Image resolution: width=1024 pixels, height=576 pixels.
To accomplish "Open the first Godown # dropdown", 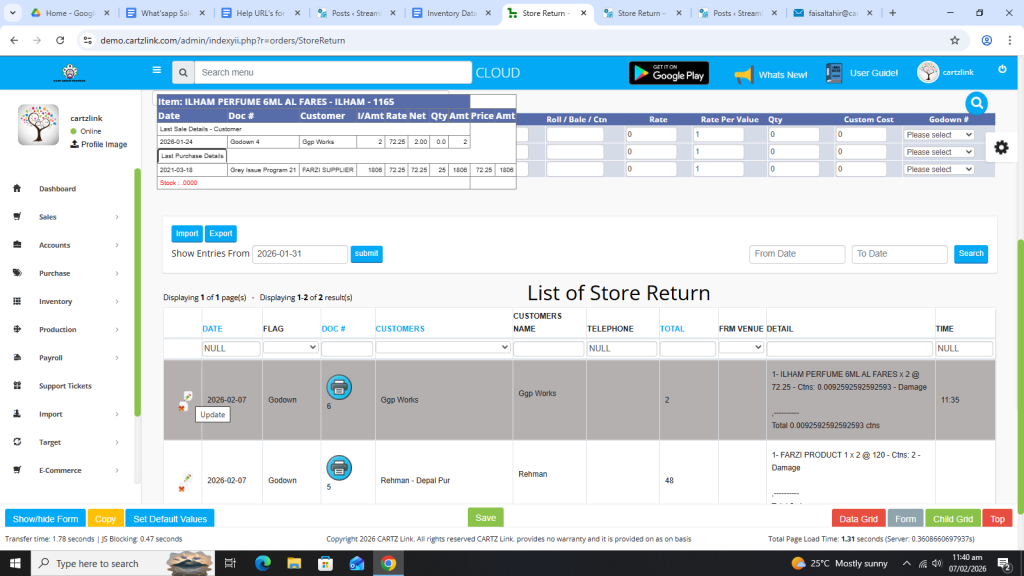I will tap(938, 135).
